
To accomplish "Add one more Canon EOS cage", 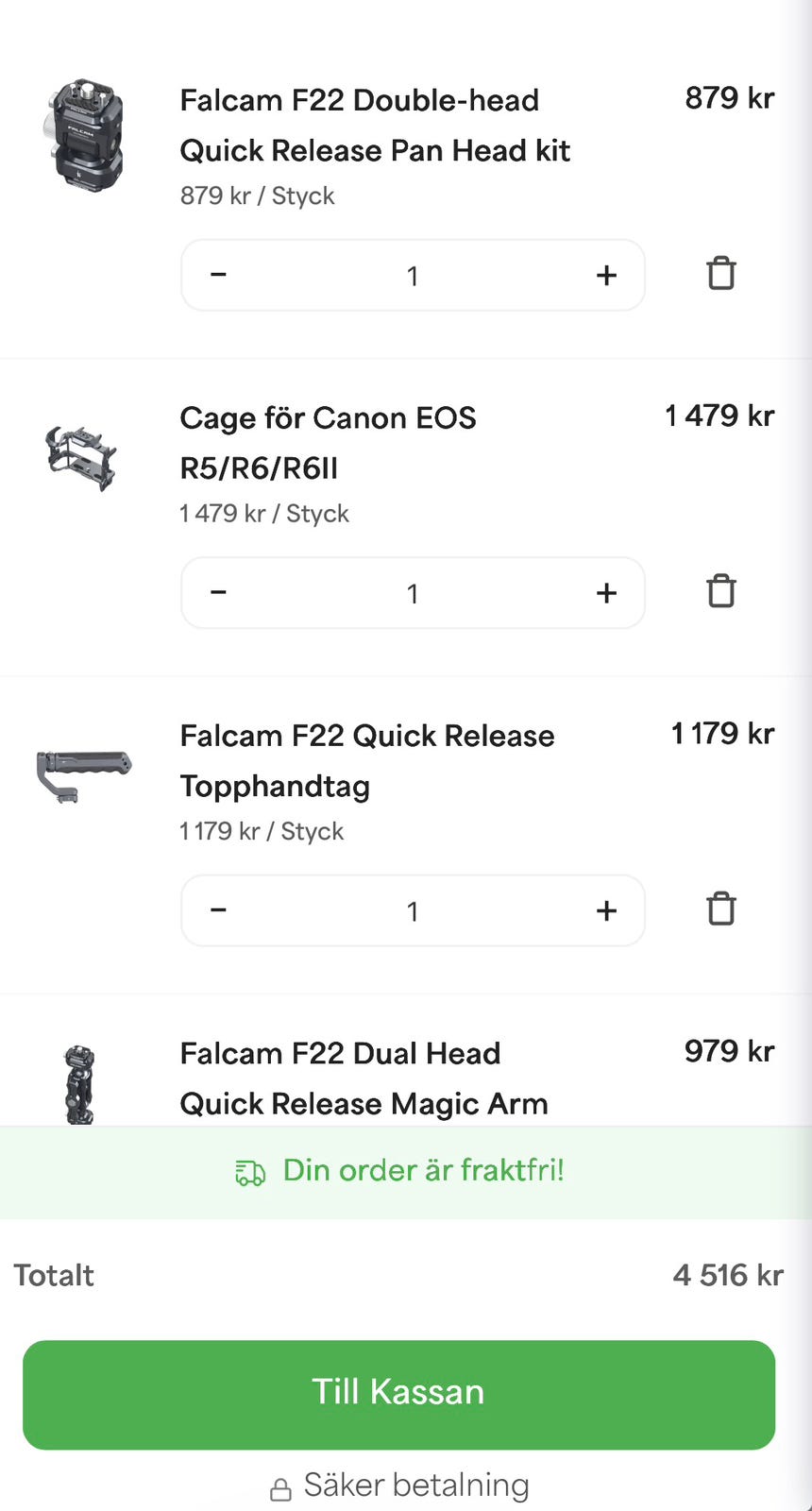I will [x=606, y=593].
